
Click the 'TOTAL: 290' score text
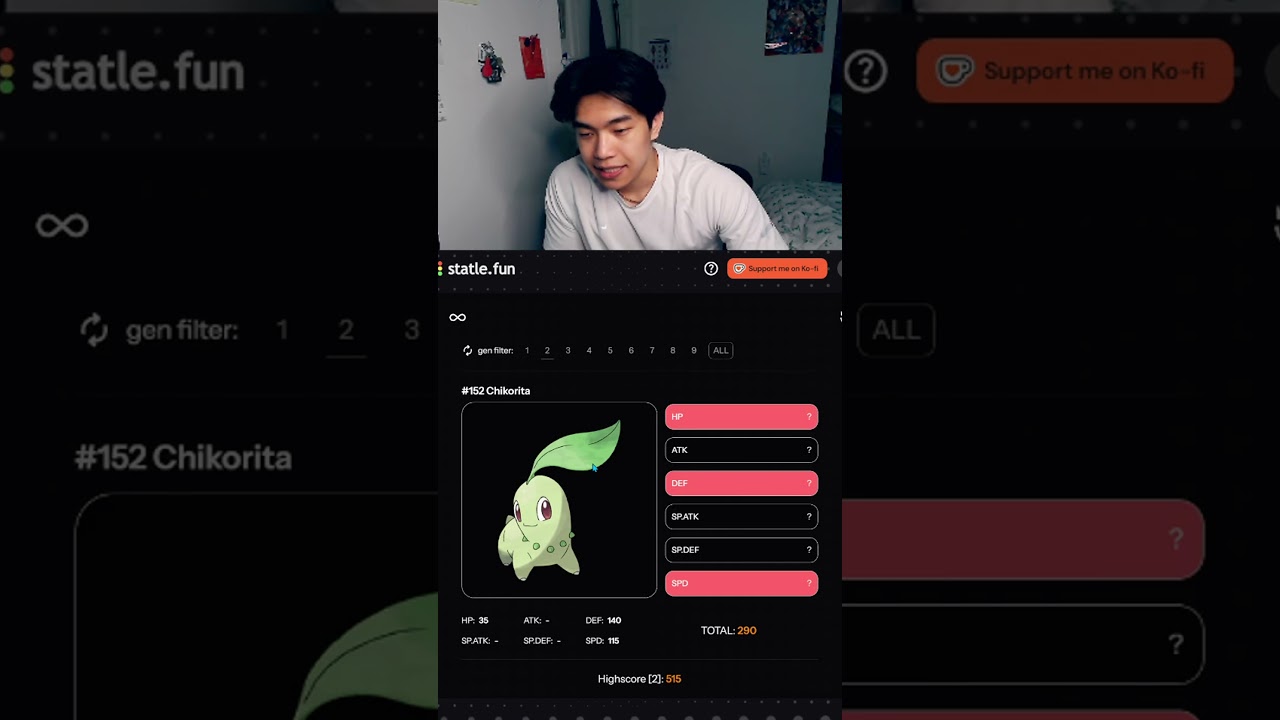(729, 631)
